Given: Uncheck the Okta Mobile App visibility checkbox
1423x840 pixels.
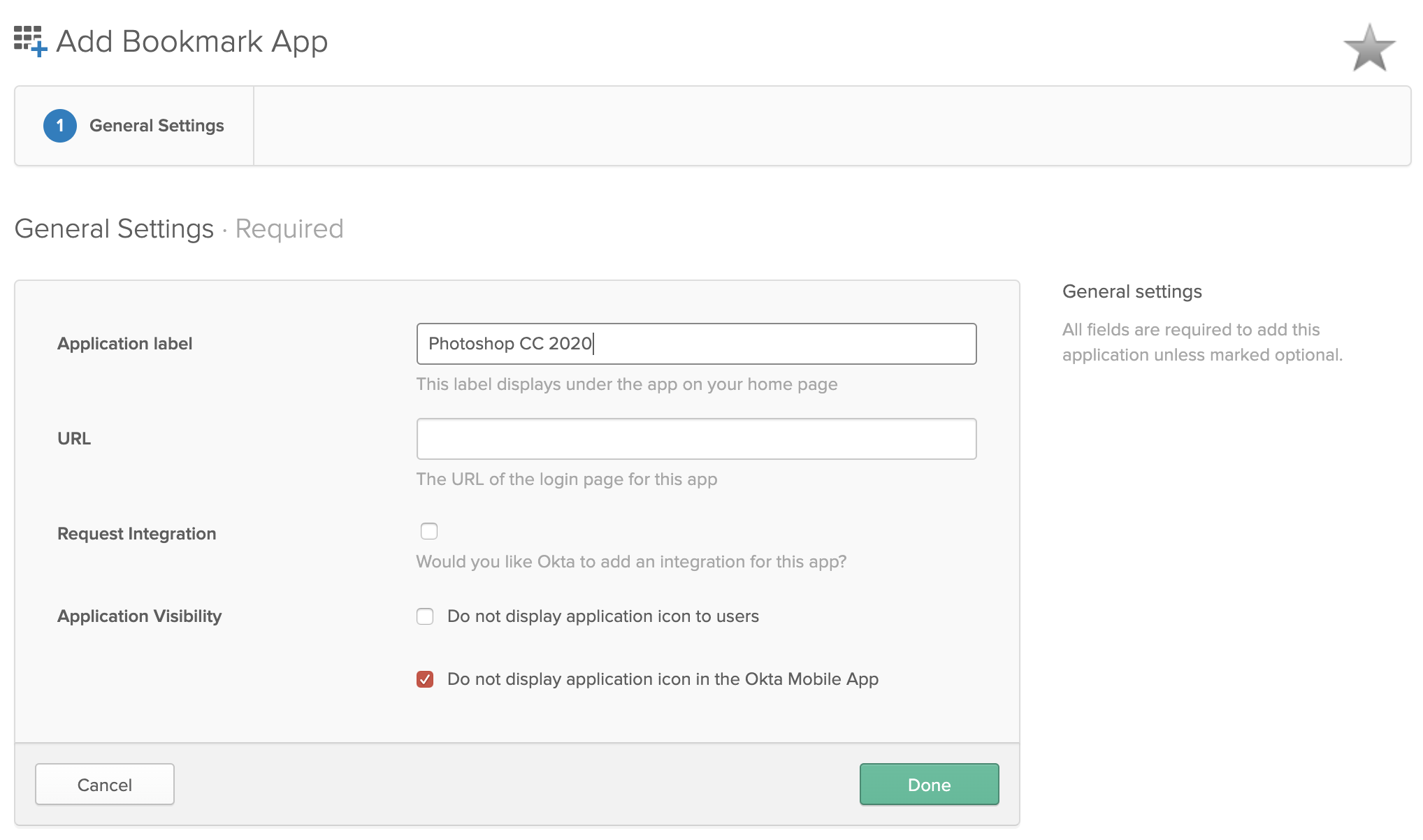Looking at the screenshot, I should (x=425, y=679).
